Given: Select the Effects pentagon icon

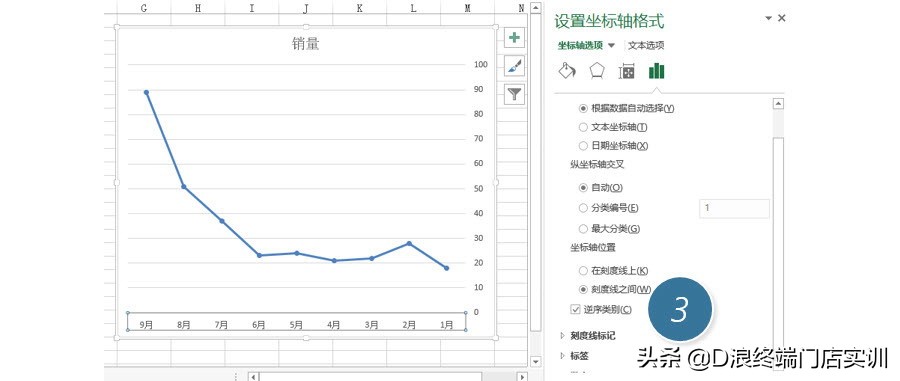Looking at the screenshot, I should 597,71.
